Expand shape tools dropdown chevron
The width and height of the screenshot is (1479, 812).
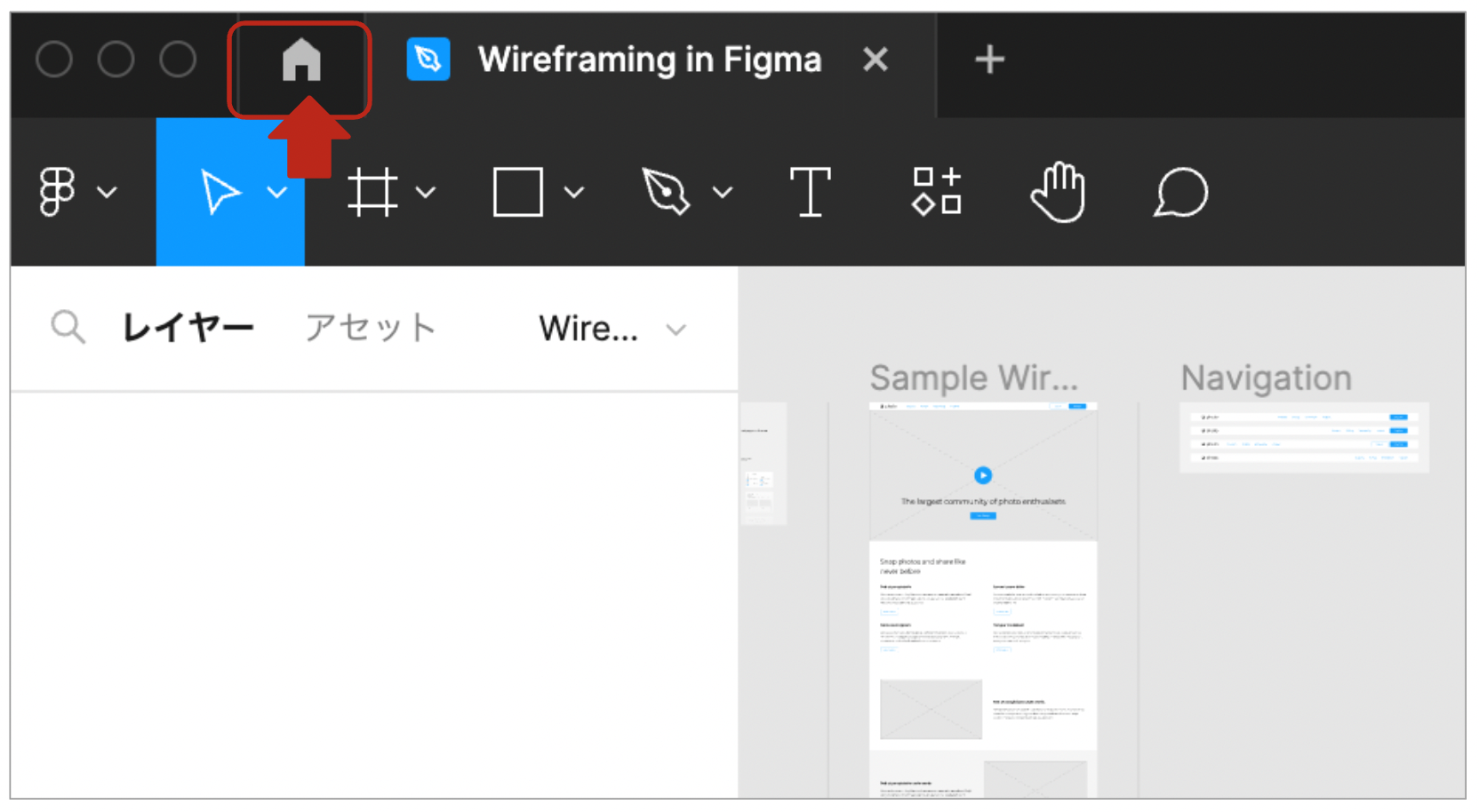[x=574, y=192]
